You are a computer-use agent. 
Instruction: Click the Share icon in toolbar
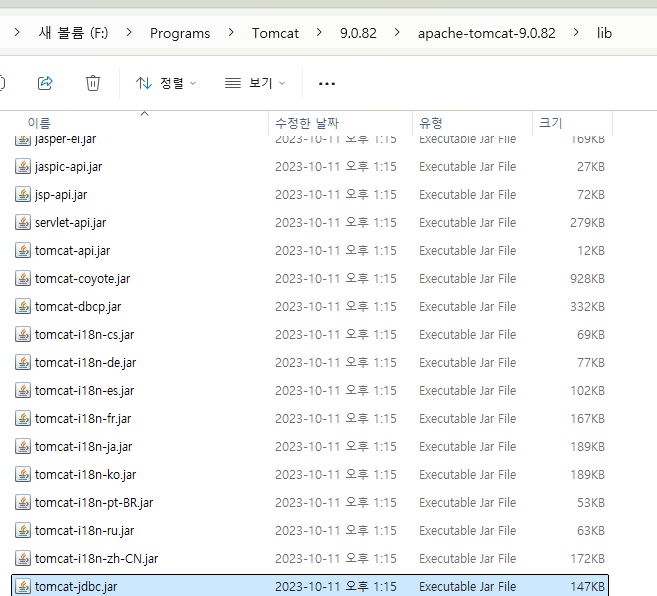coord(45,83)
